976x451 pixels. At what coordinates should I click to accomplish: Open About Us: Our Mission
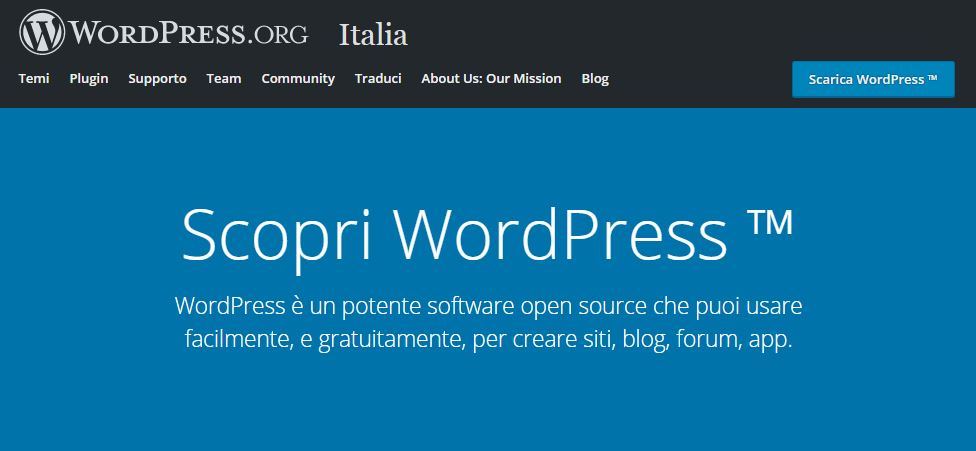pyautogui.click(x=491, y=78)
